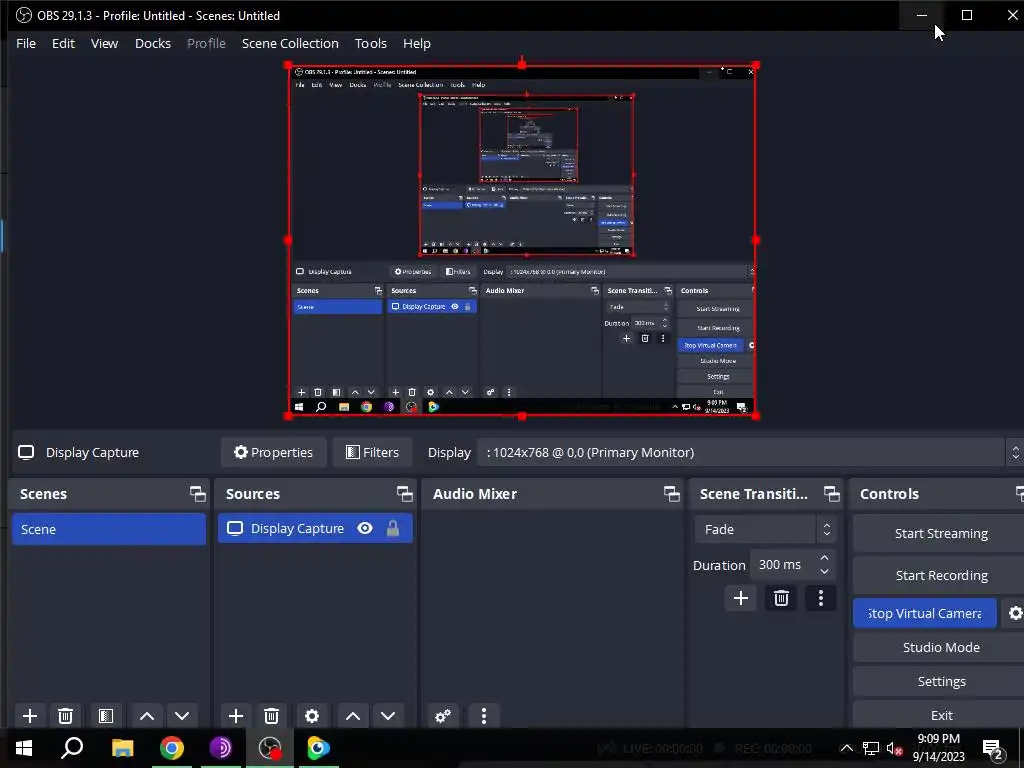Stop Virtual Camera toggle button
Screen dimensions: 1024x768
(x=924, y=613)
